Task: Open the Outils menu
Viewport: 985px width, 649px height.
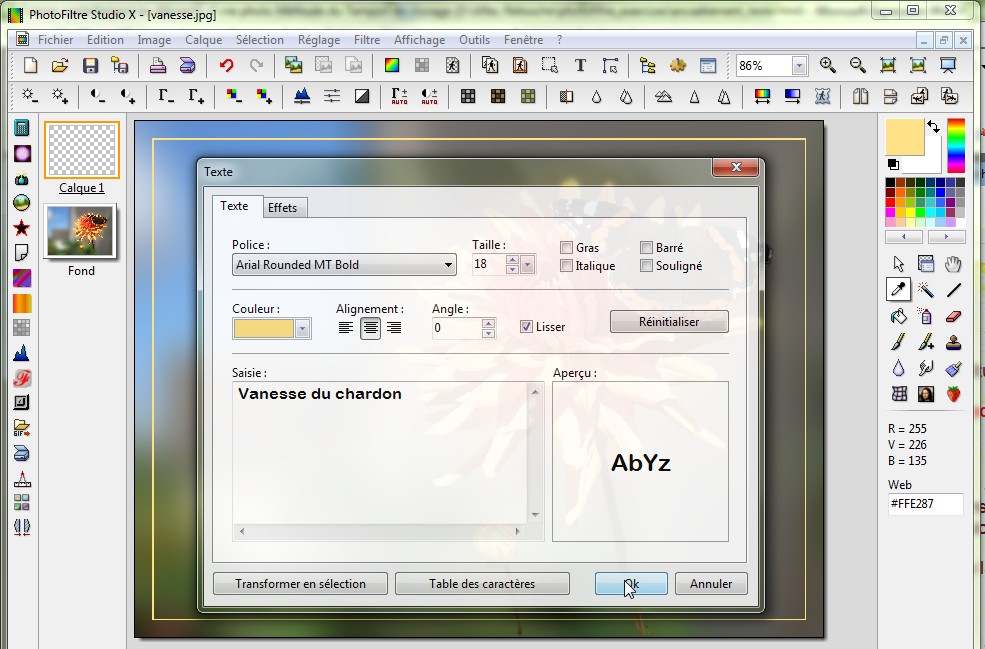Action: coord(474,40)
